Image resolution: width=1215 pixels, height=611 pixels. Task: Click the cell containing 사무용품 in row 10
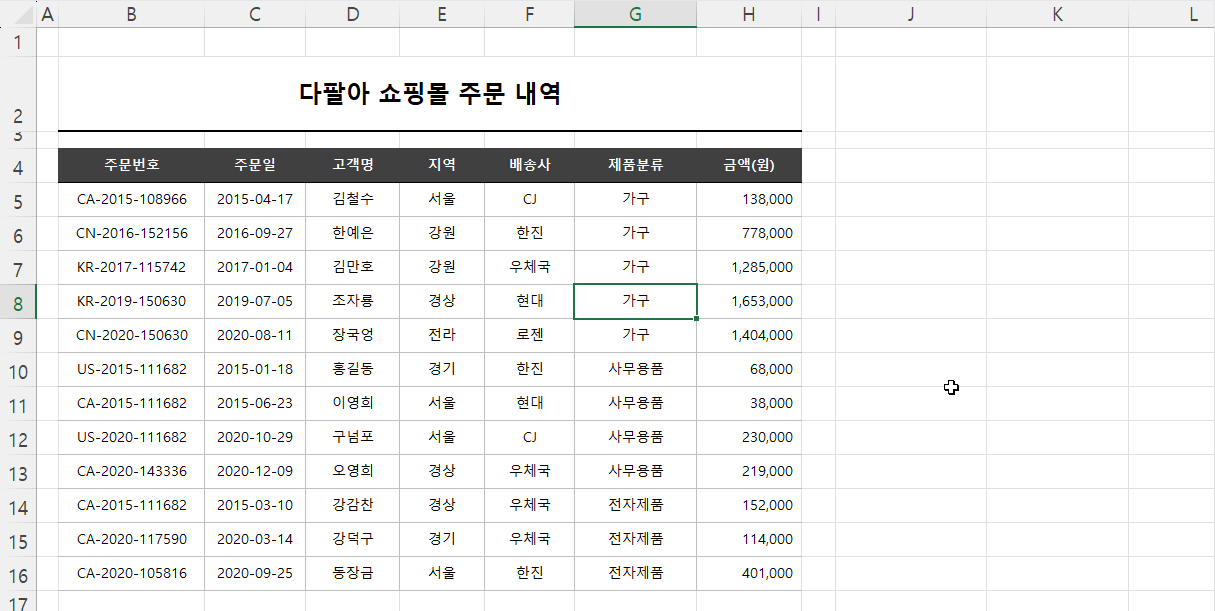[635, 368]
